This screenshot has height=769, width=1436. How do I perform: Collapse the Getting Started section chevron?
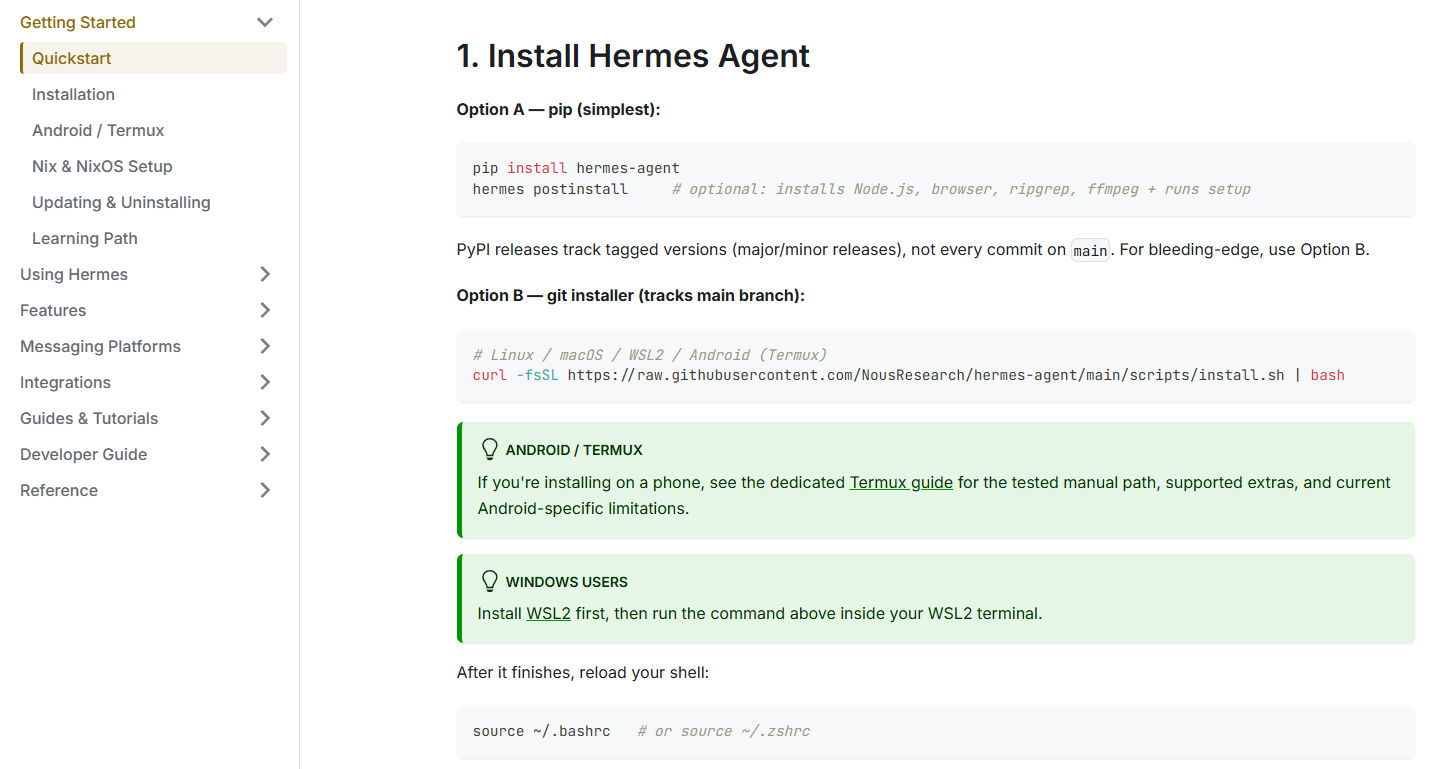pyautogui.click(x=265, y=22)
